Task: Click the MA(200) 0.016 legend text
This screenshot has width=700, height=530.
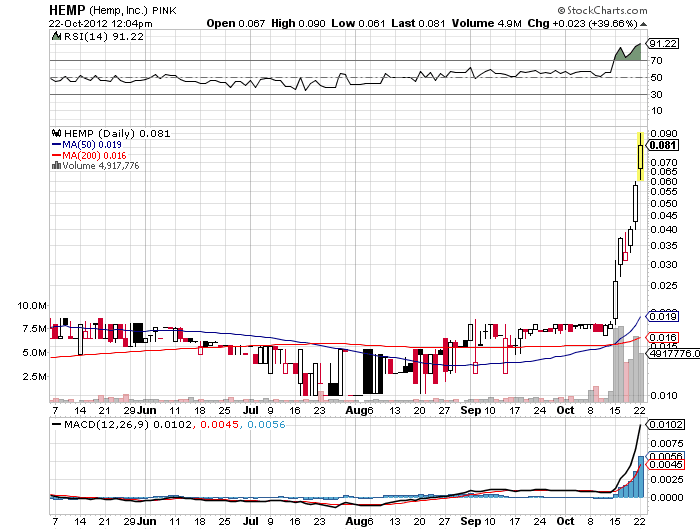Action: pos(94,155)
